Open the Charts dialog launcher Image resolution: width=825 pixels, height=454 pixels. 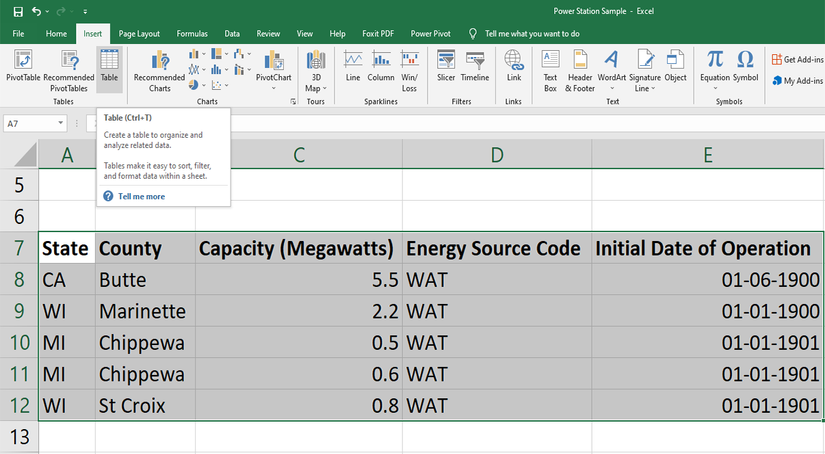coord(293,102)
